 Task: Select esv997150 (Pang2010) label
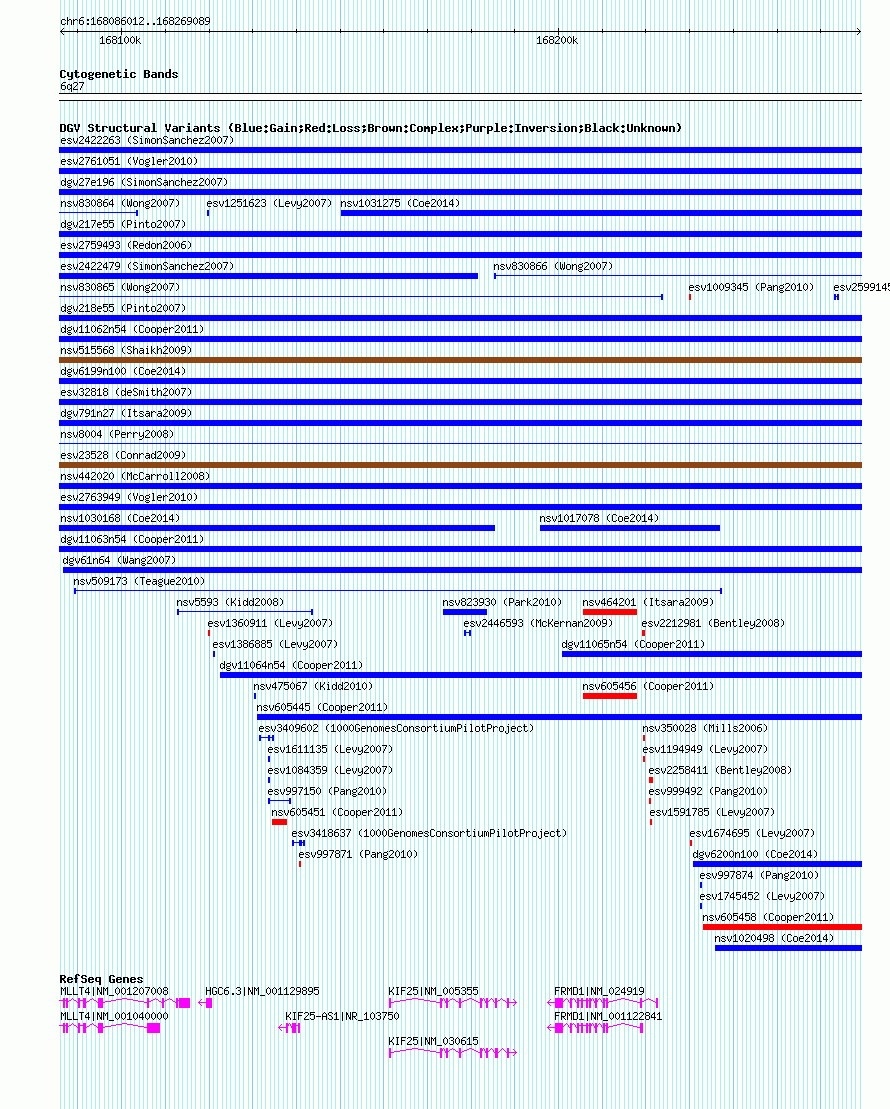pos(327,791)
